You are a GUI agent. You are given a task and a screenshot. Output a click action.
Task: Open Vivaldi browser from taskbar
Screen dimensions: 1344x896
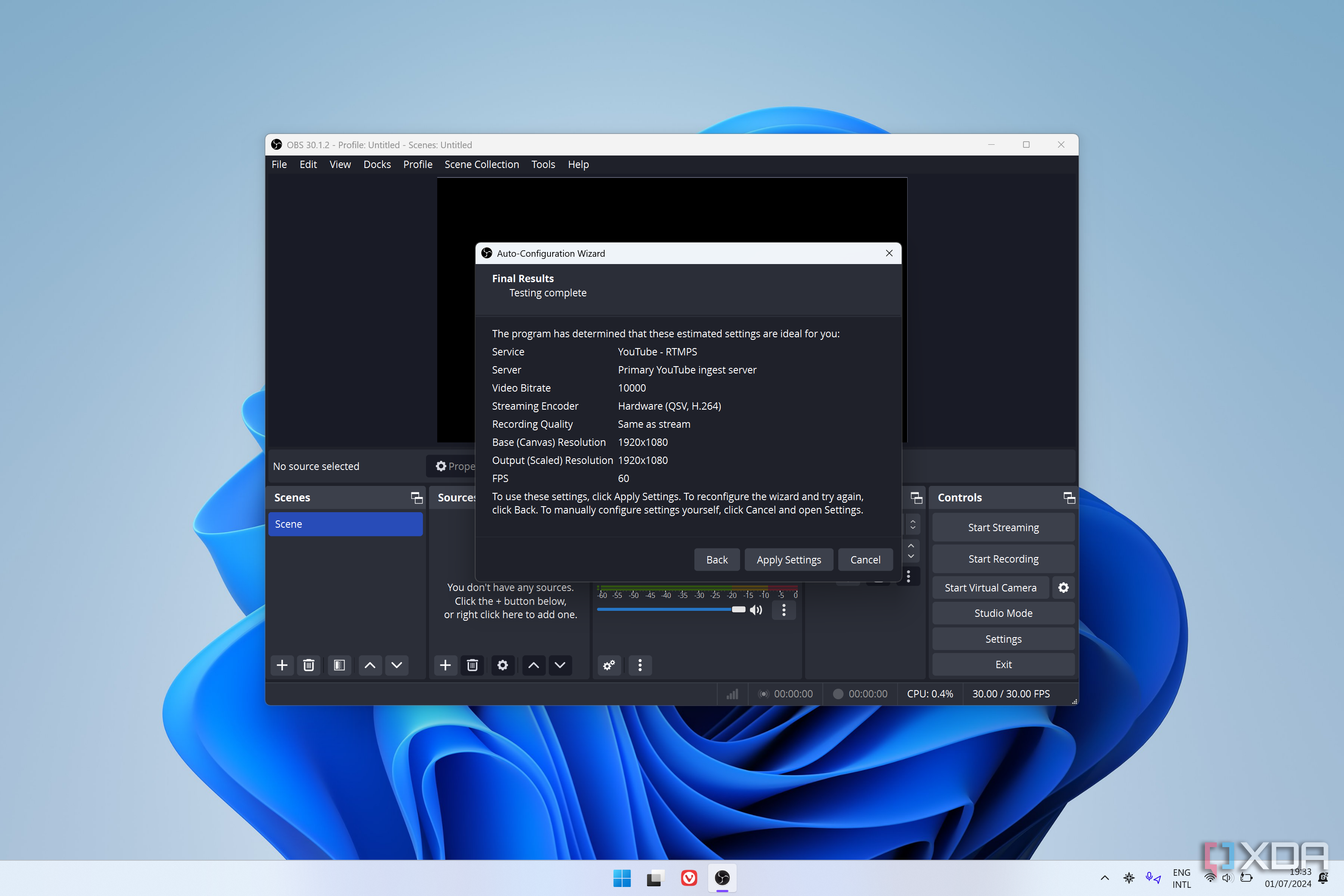689,878
